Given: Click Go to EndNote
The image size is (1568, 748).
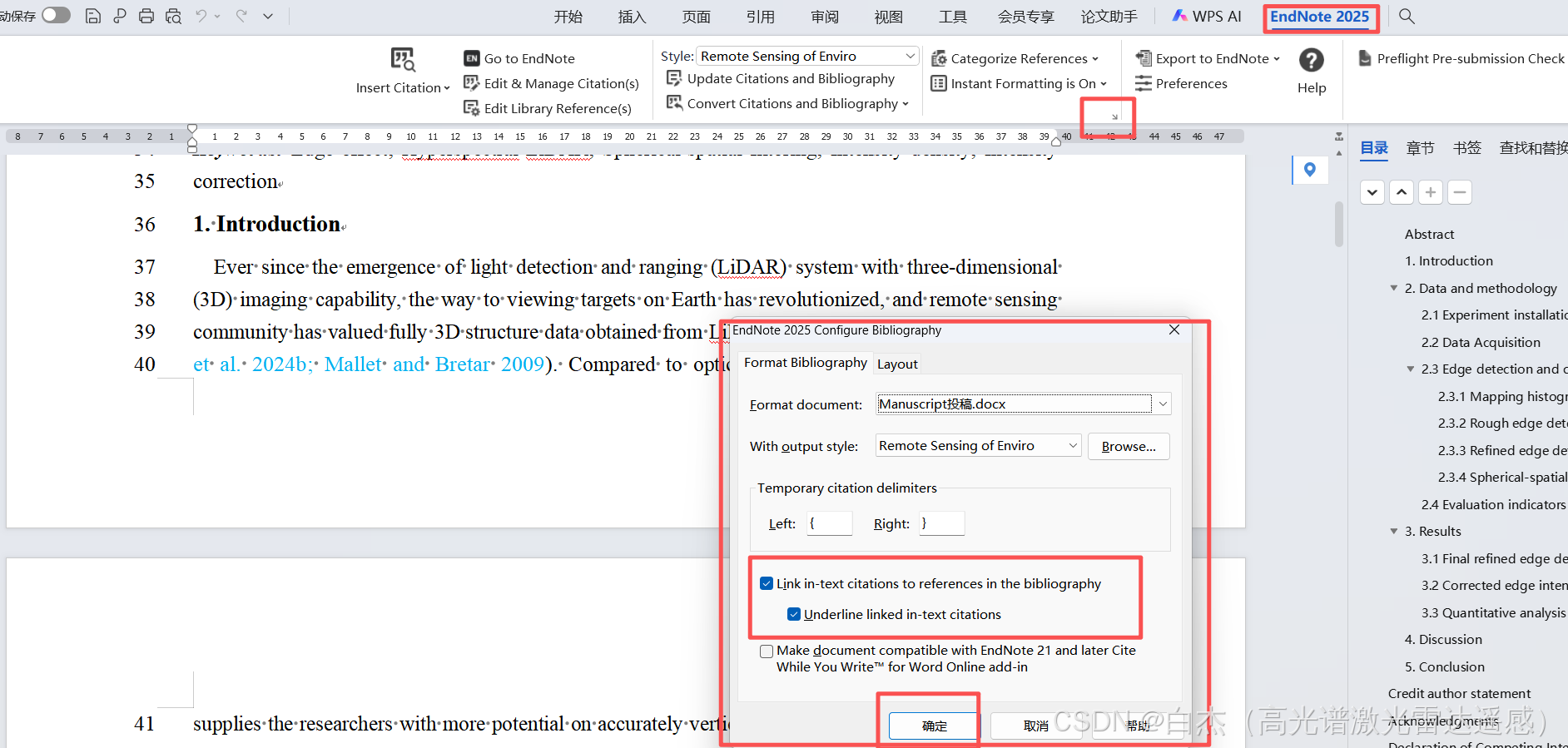Looking at the screenshot, I should click(519, 58).
